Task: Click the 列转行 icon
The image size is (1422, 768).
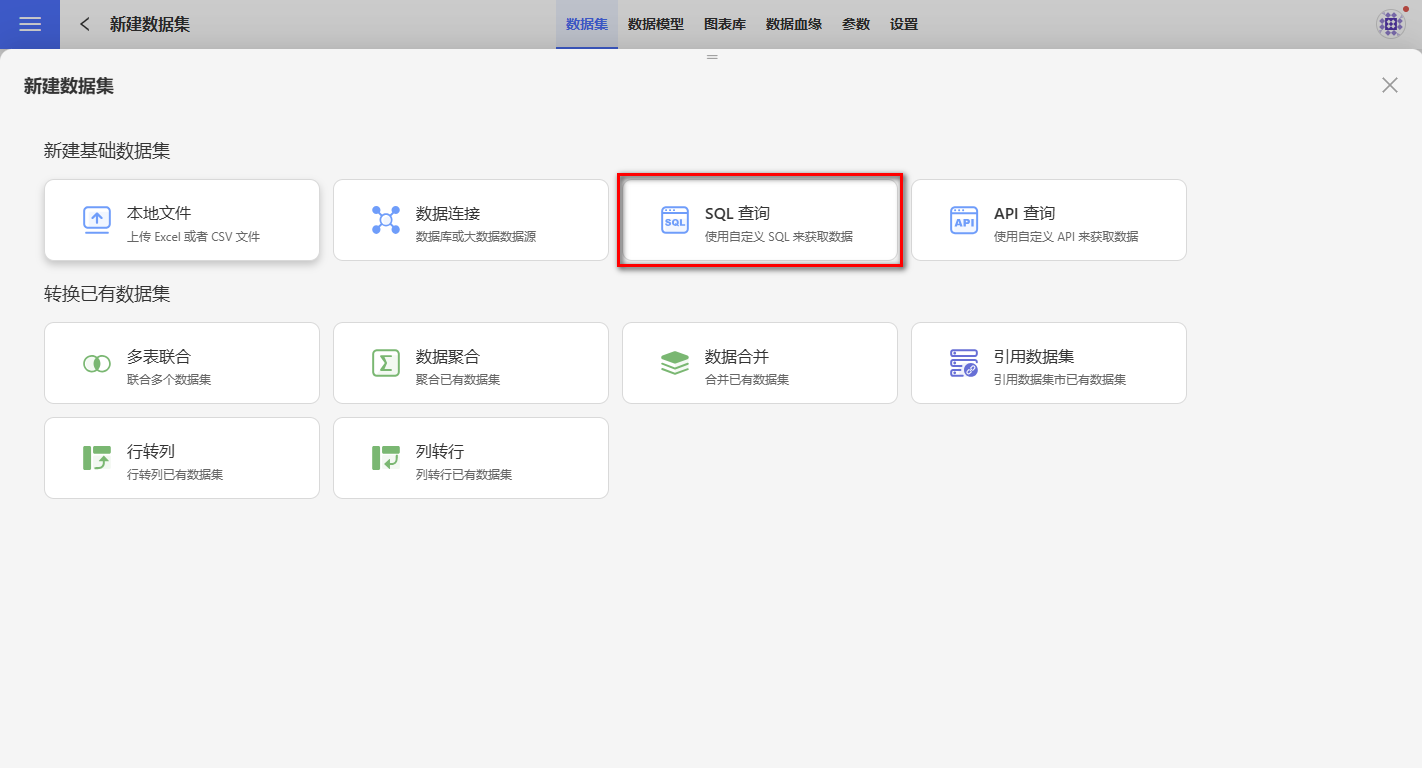Action: point(386,458)
